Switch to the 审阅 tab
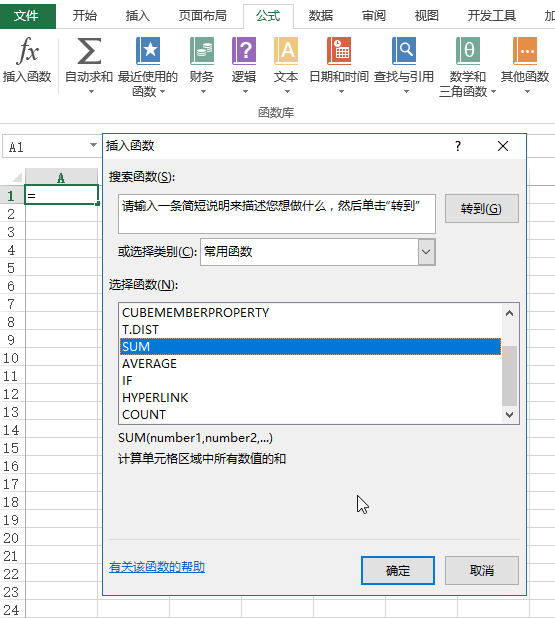555x618 pixels. tap(374, 16)
